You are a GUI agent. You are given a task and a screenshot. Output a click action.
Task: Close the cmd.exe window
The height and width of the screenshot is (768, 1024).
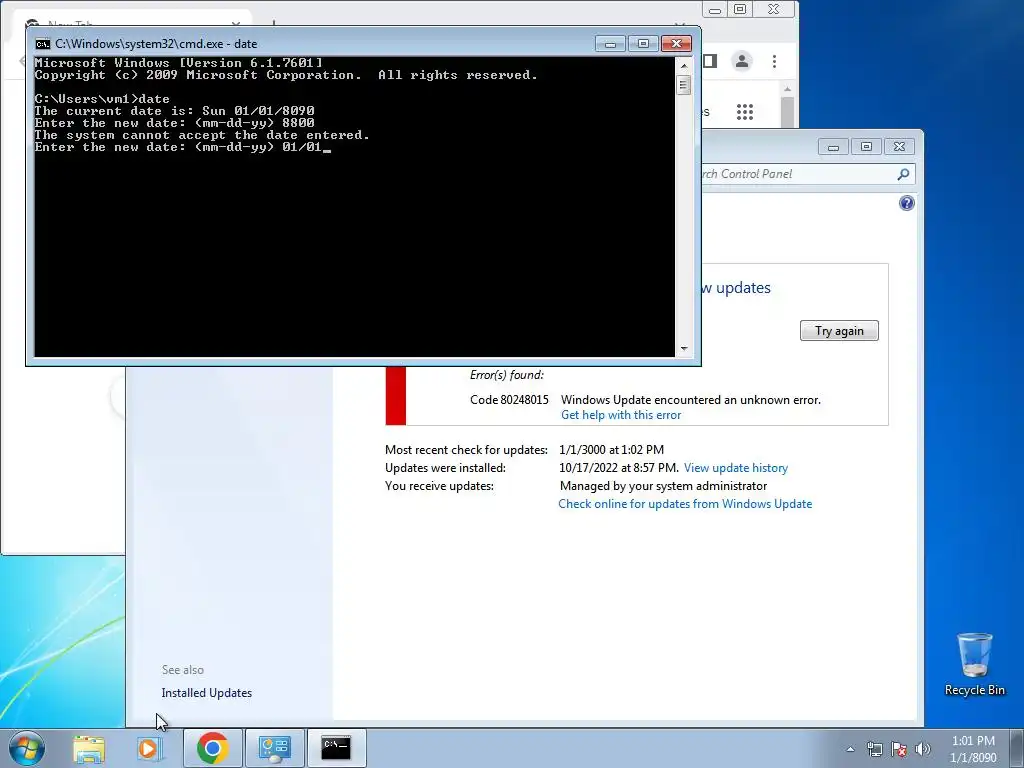click(x=677, y=44)
